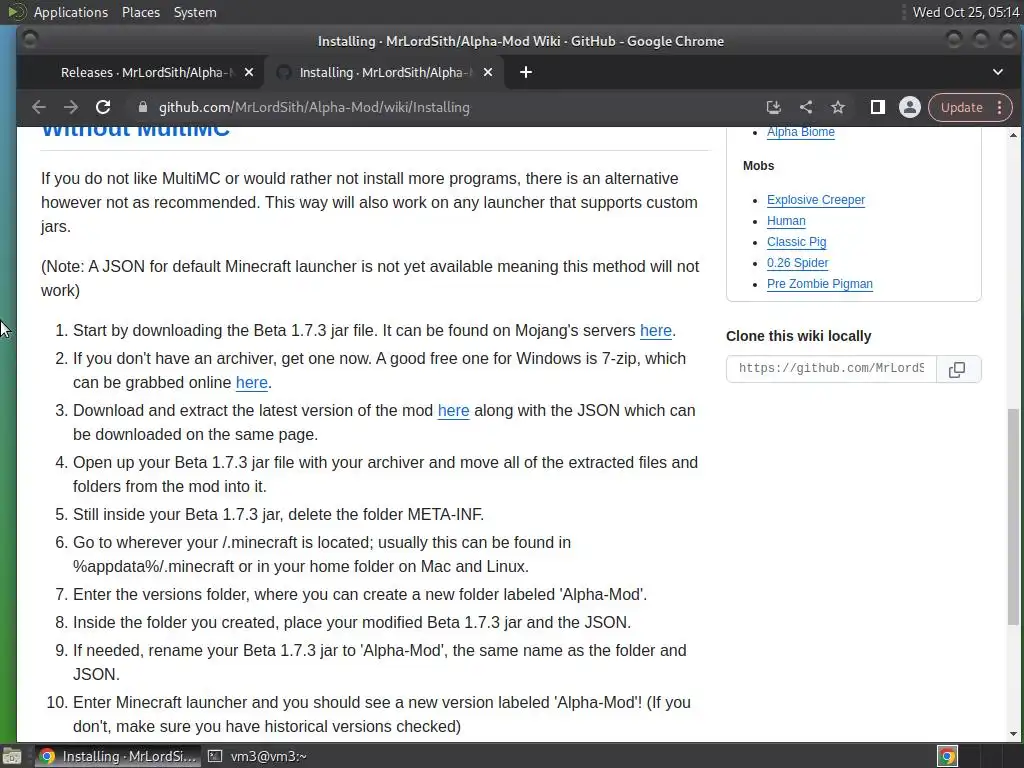Click the github.com address bar URL
The height and width of the screenshot is (768, 1024).
(314, 107)
